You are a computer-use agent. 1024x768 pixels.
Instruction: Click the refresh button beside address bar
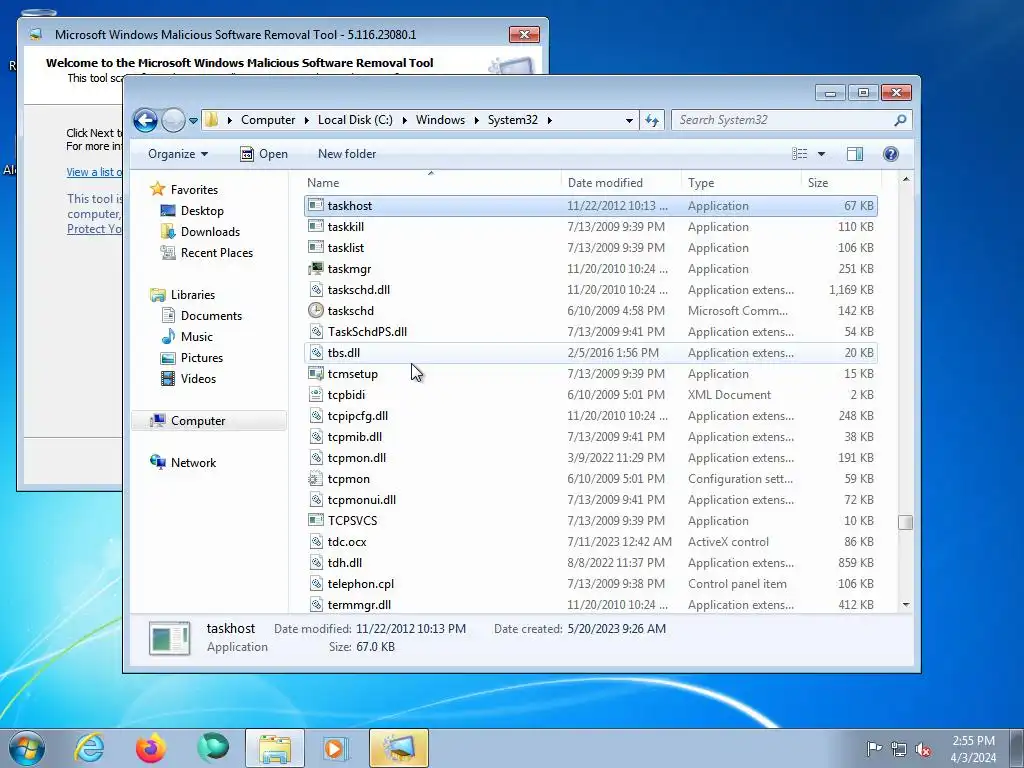[x=652, y=120]
